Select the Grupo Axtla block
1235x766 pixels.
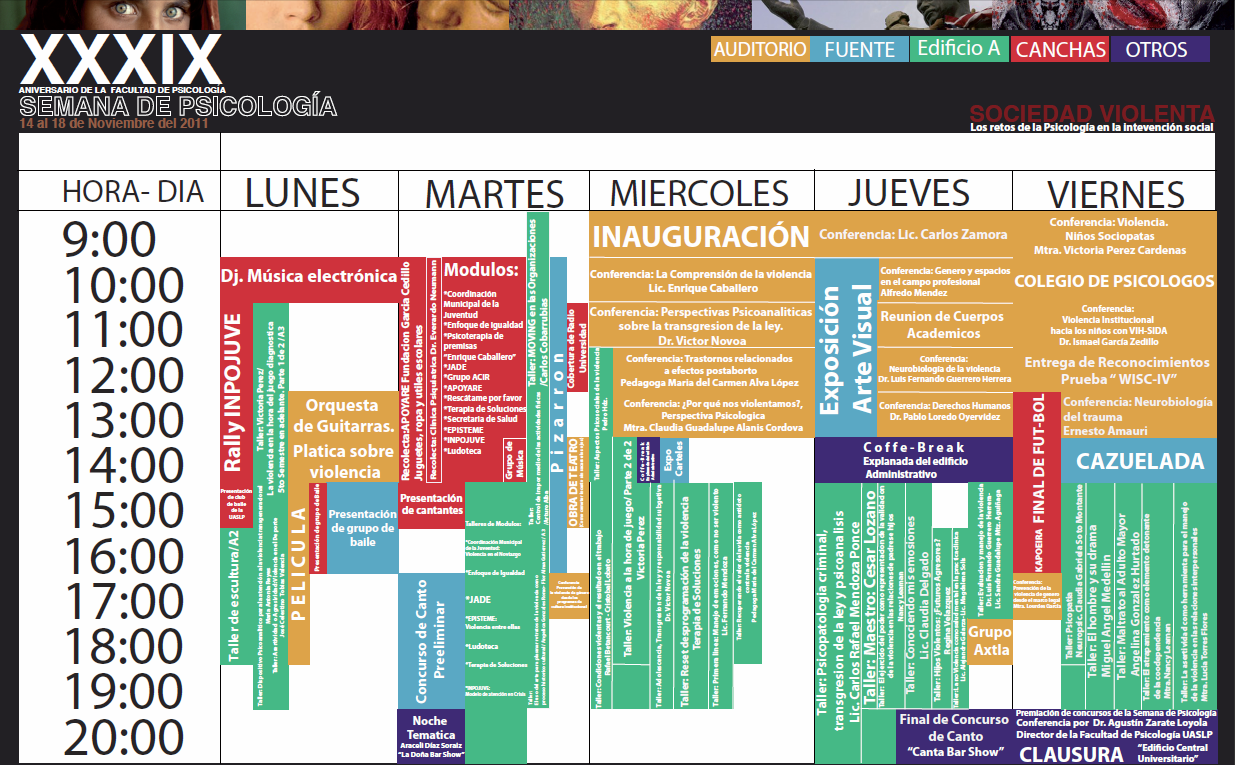click(991, 640)
